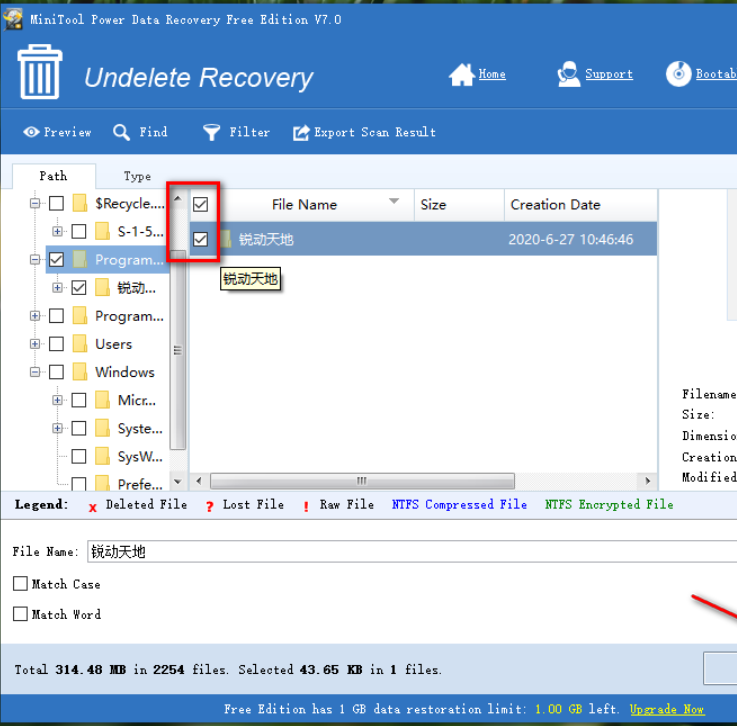Click Export Scan Result label
This screenshot has width=737, height=726.
[375, 133]
